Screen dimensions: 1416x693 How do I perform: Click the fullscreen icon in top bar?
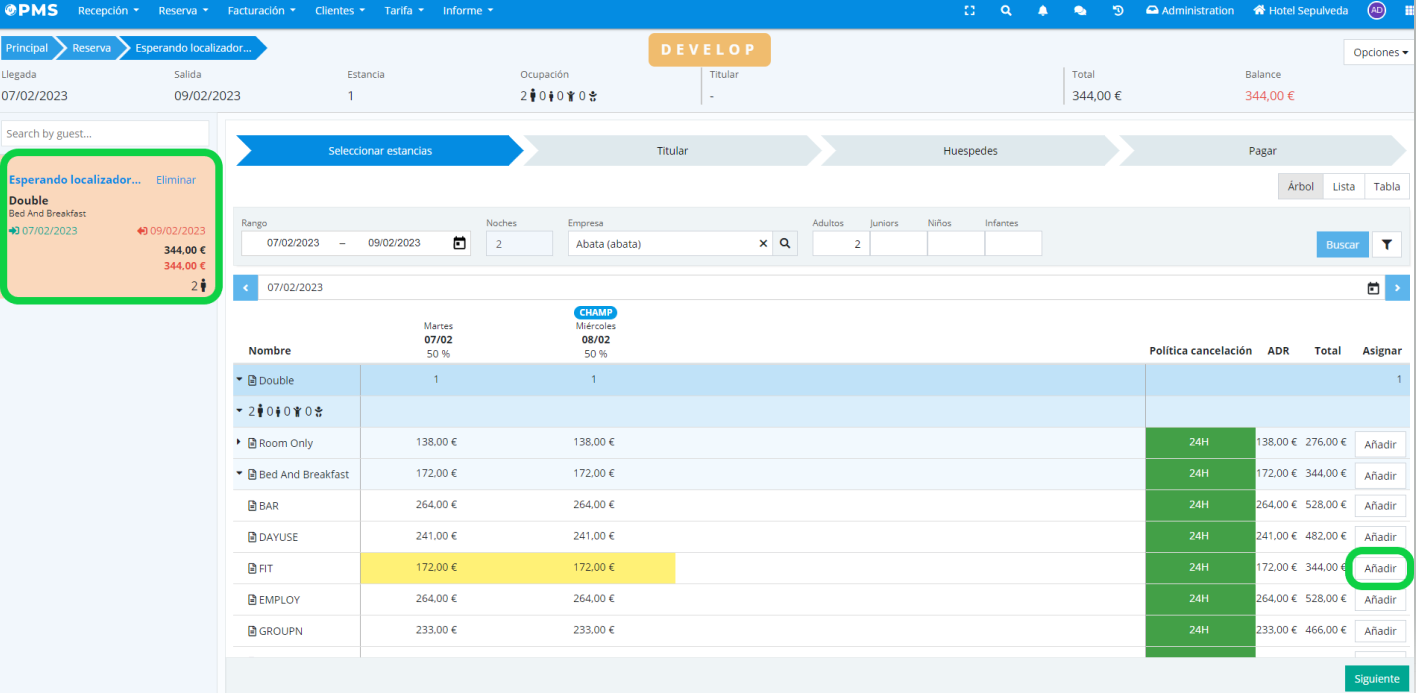[968, 11]
